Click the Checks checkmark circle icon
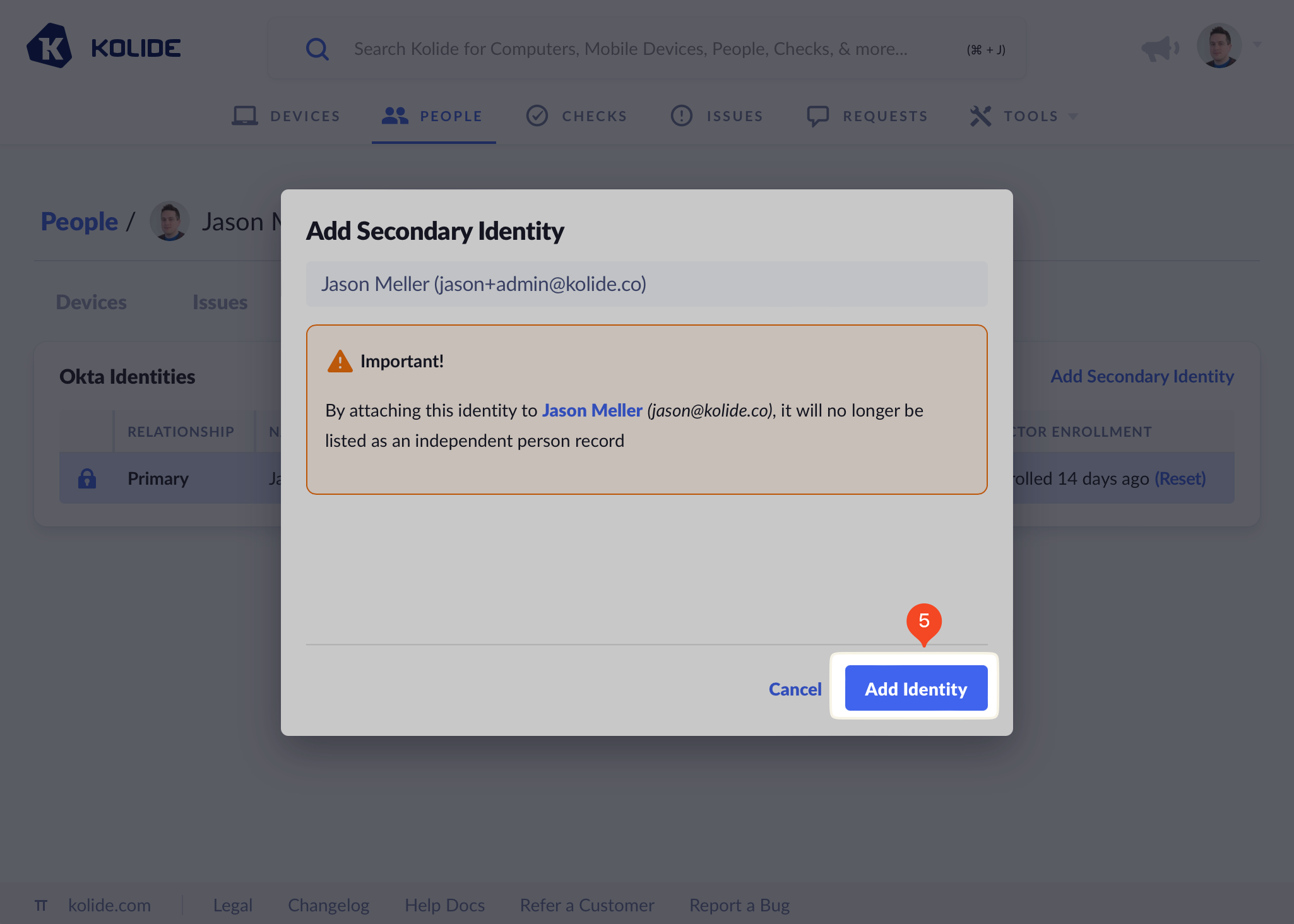Viewport: 1294px width, 924px height. [x=537, y=115]
